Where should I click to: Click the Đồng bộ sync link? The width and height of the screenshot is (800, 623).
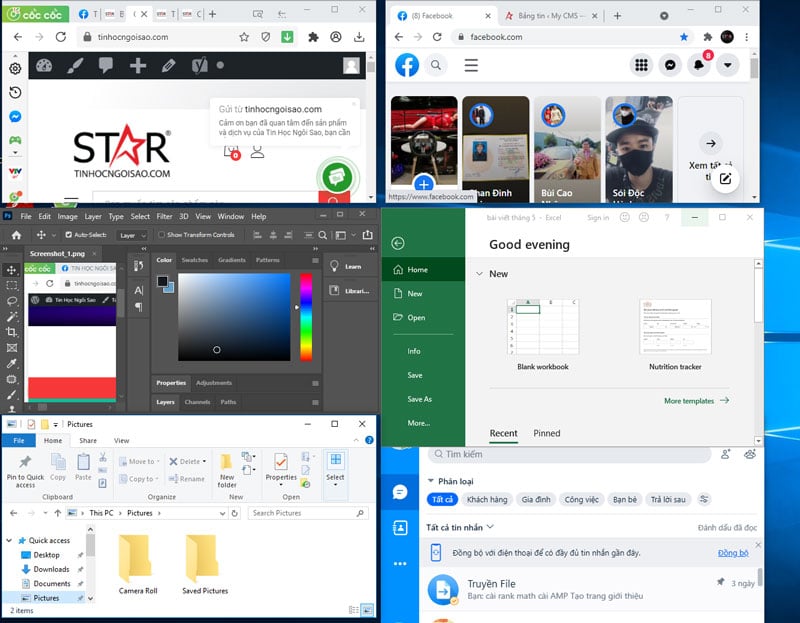point(732,553)
